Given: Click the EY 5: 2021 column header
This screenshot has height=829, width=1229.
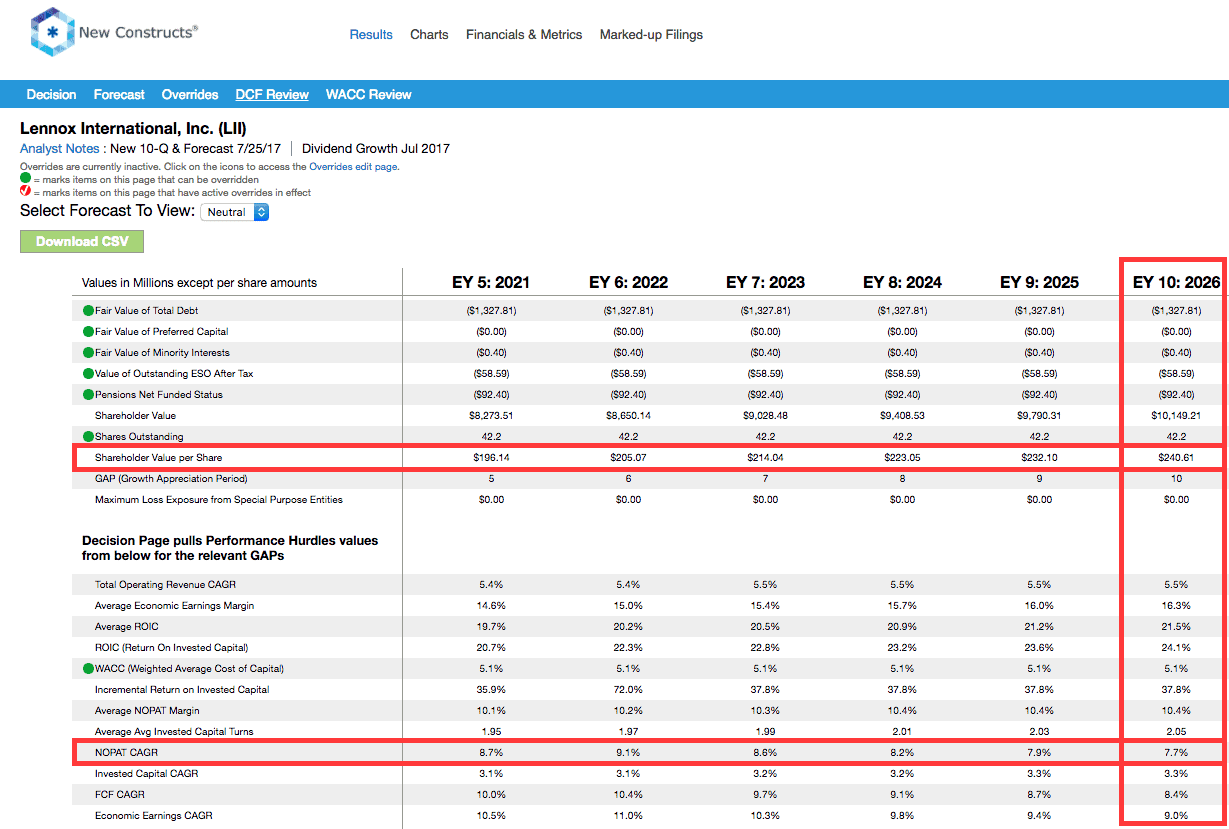Looking at the screenshot, I should [491, 283].
